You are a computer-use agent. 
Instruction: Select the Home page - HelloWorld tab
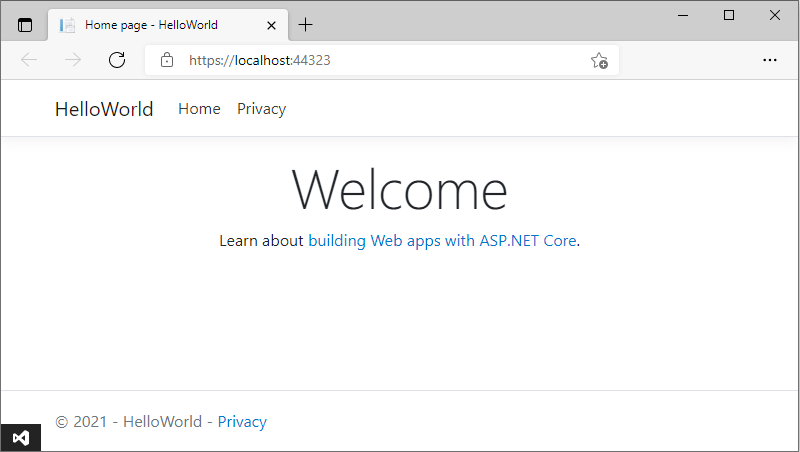click(x=168, y=24)
